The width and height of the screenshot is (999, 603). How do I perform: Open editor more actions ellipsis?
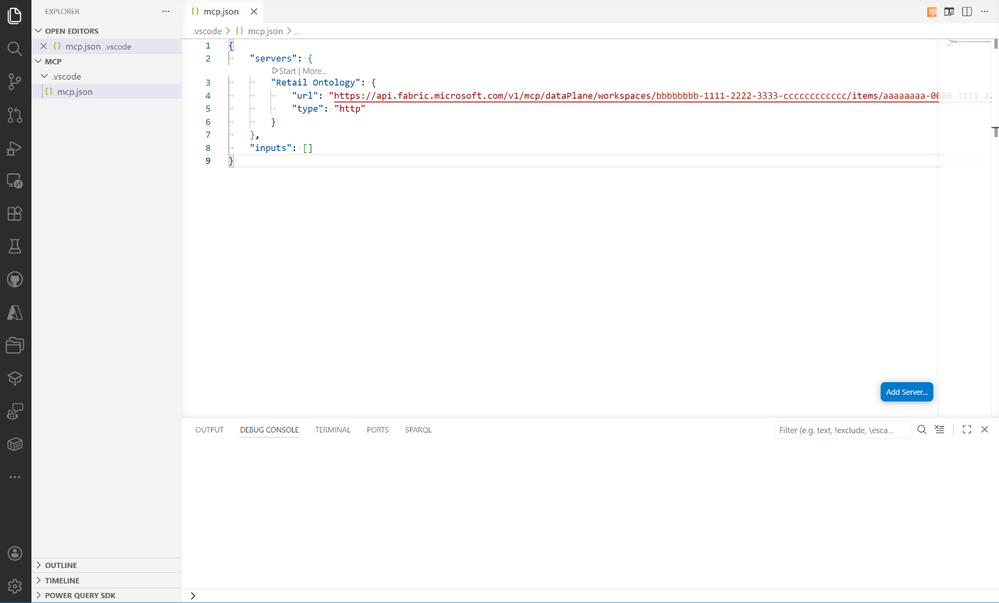click(x=984, y=11)
